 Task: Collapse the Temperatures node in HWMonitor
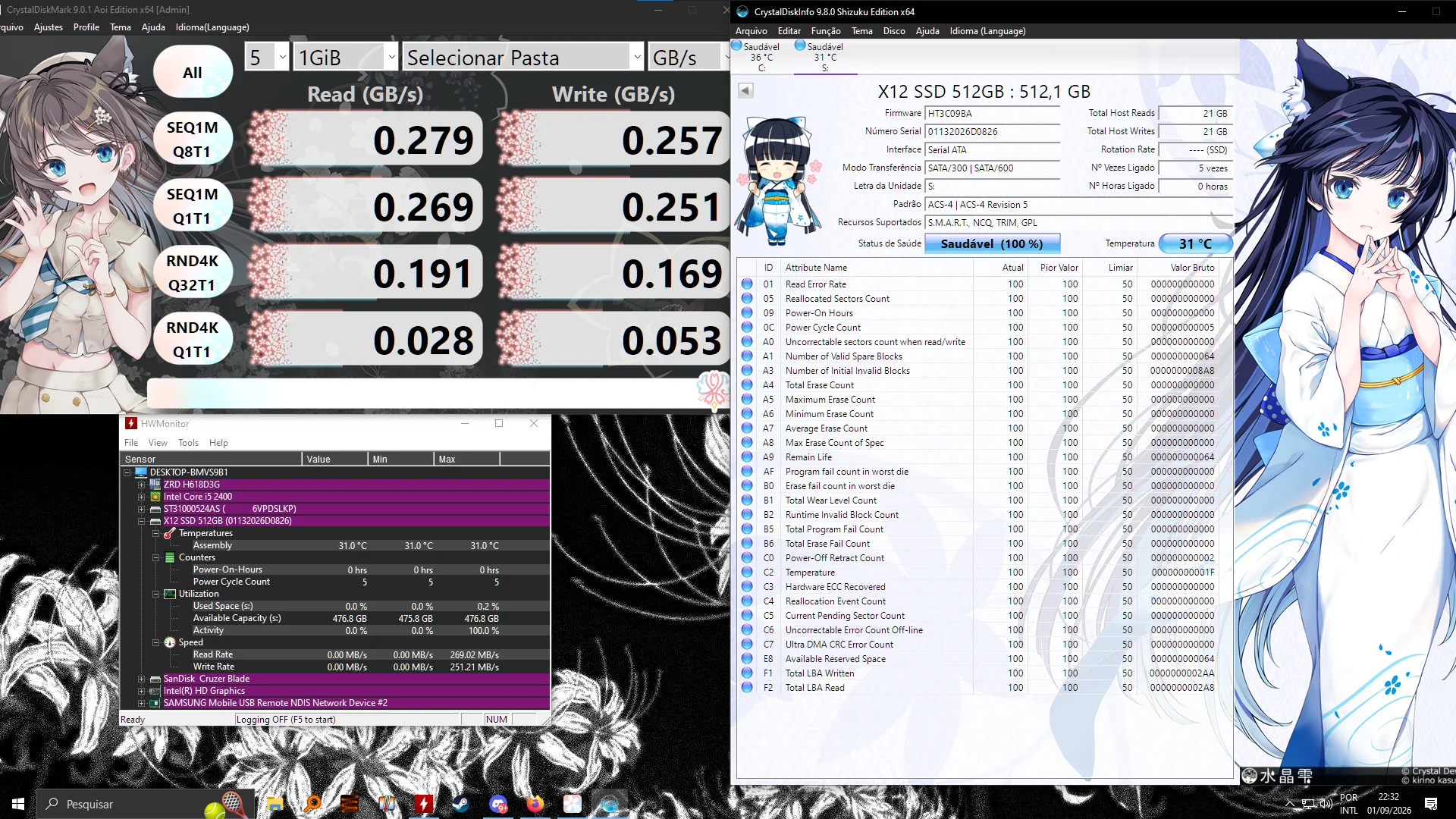coord(155,533)
